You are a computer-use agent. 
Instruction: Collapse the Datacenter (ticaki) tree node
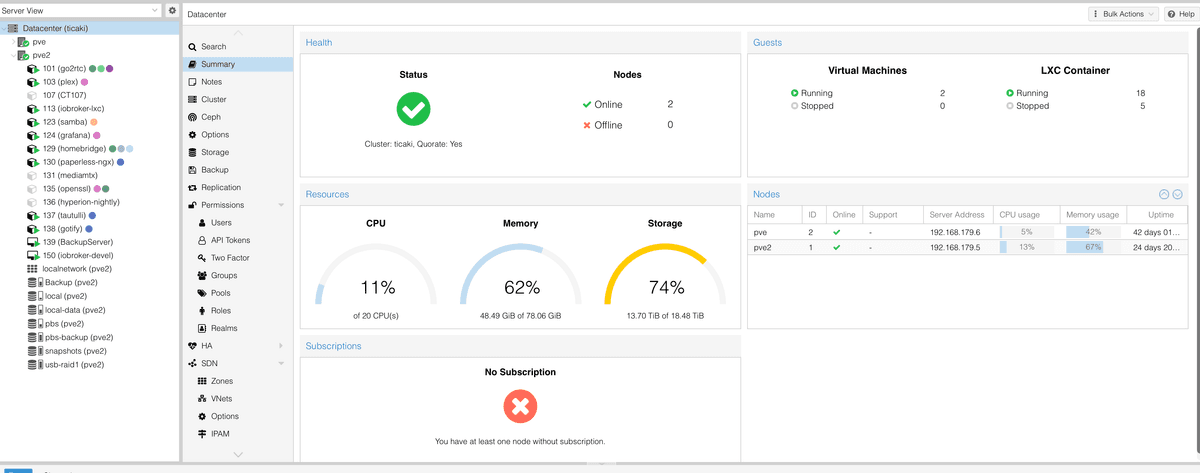point(4,29)
